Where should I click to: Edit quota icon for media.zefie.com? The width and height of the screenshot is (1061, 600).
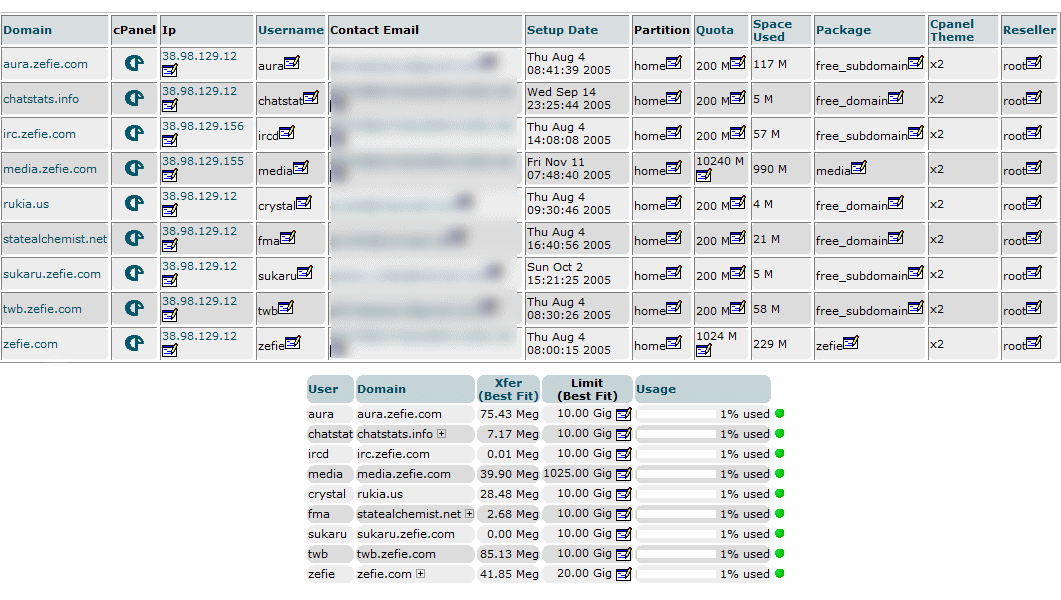tap(704, 176)
